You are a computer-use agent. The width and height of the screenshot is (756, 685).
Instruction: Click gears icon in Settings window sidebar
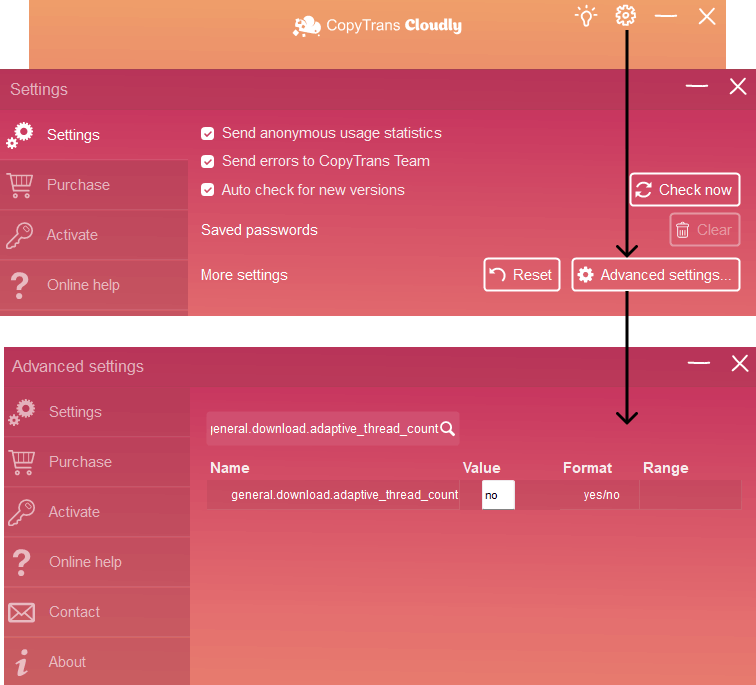click(x=19, y=135)
